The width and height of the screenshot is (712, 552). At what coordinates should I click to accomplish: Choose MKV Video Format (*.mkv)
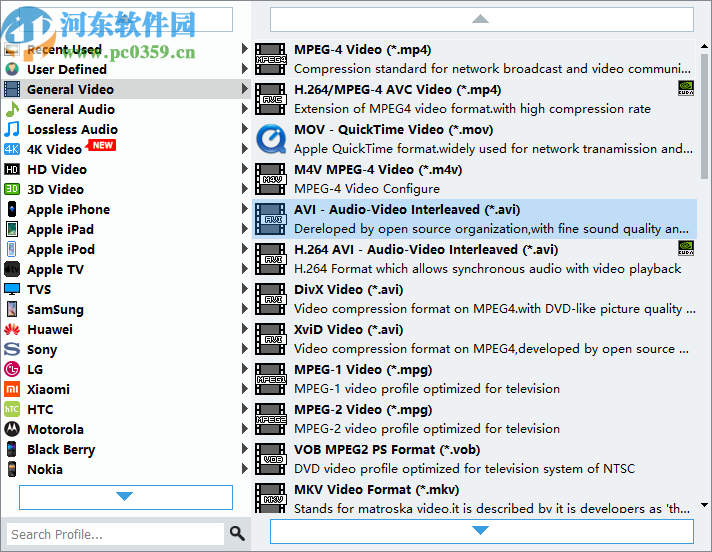pos(475,498)
